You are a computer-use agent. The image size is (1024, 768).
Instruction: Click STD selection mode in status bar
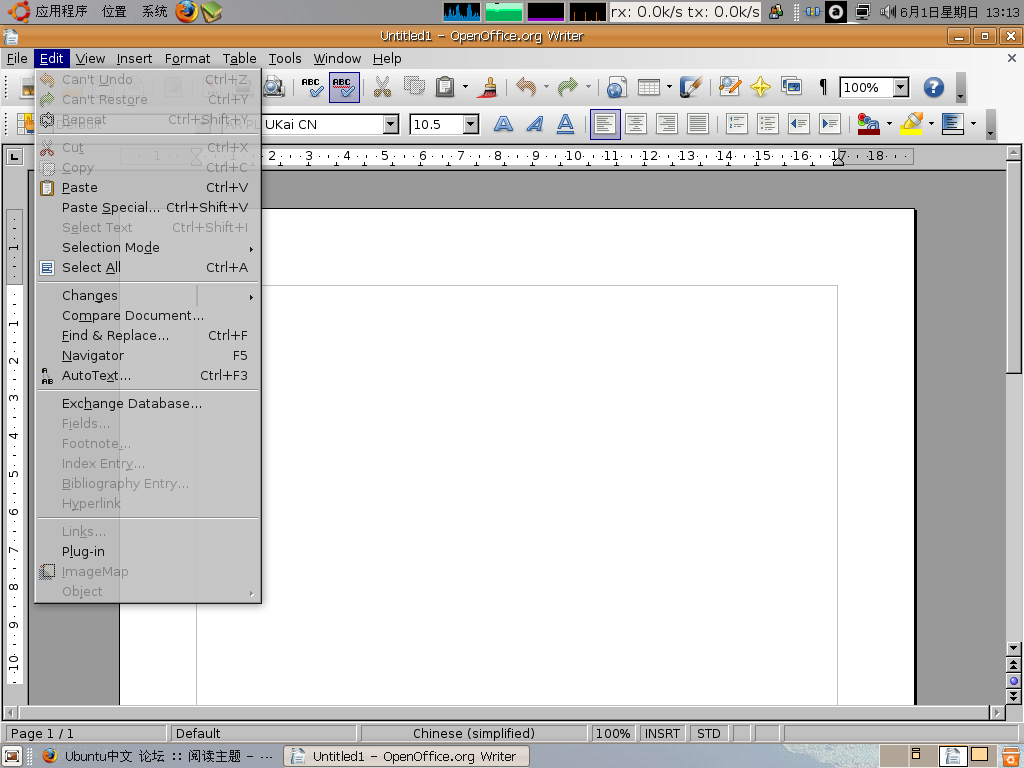point(709,733)
